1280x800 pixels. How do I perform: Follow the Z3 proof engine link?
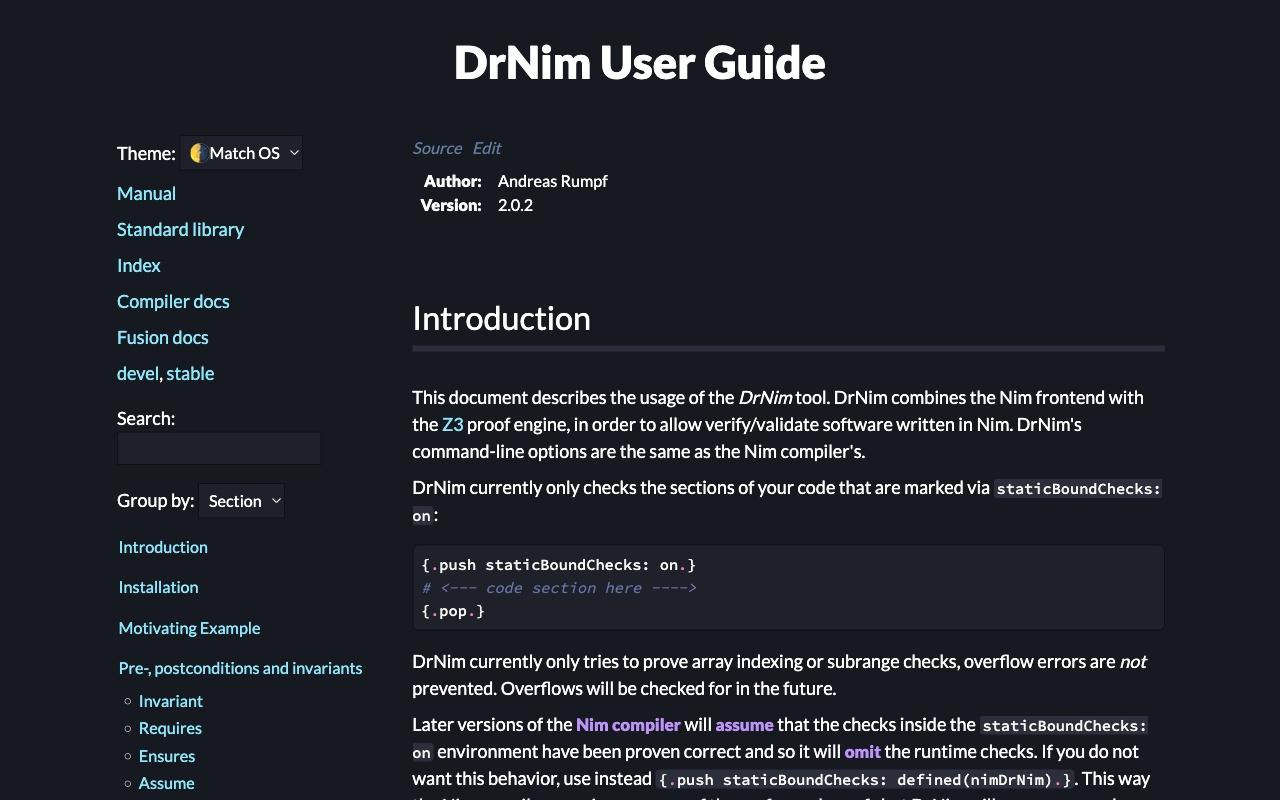(x=452, y=424)
